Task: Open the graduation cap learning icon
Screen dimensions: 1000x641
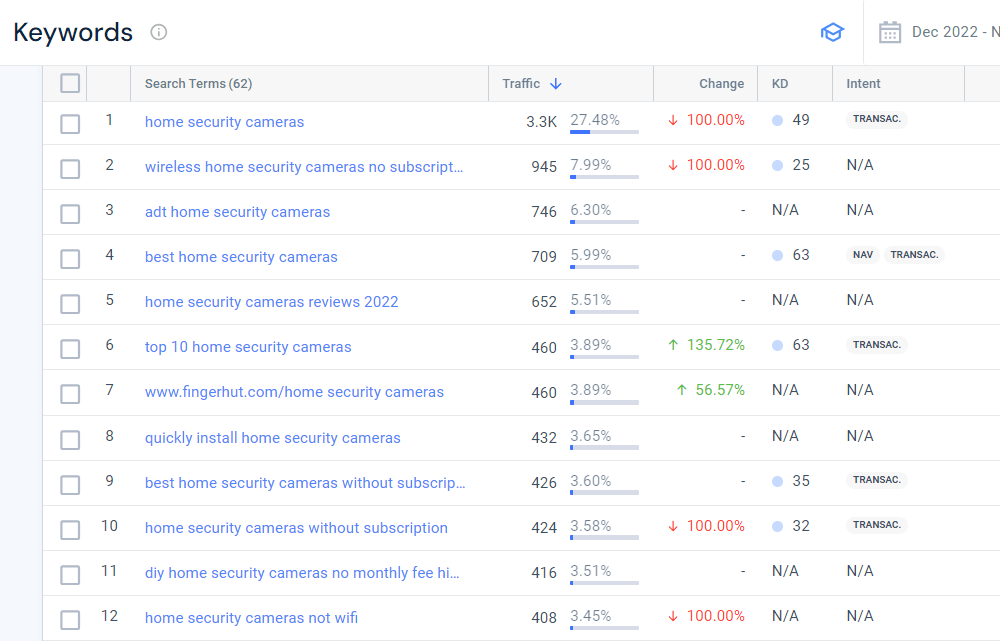Action: click(832, 32)
